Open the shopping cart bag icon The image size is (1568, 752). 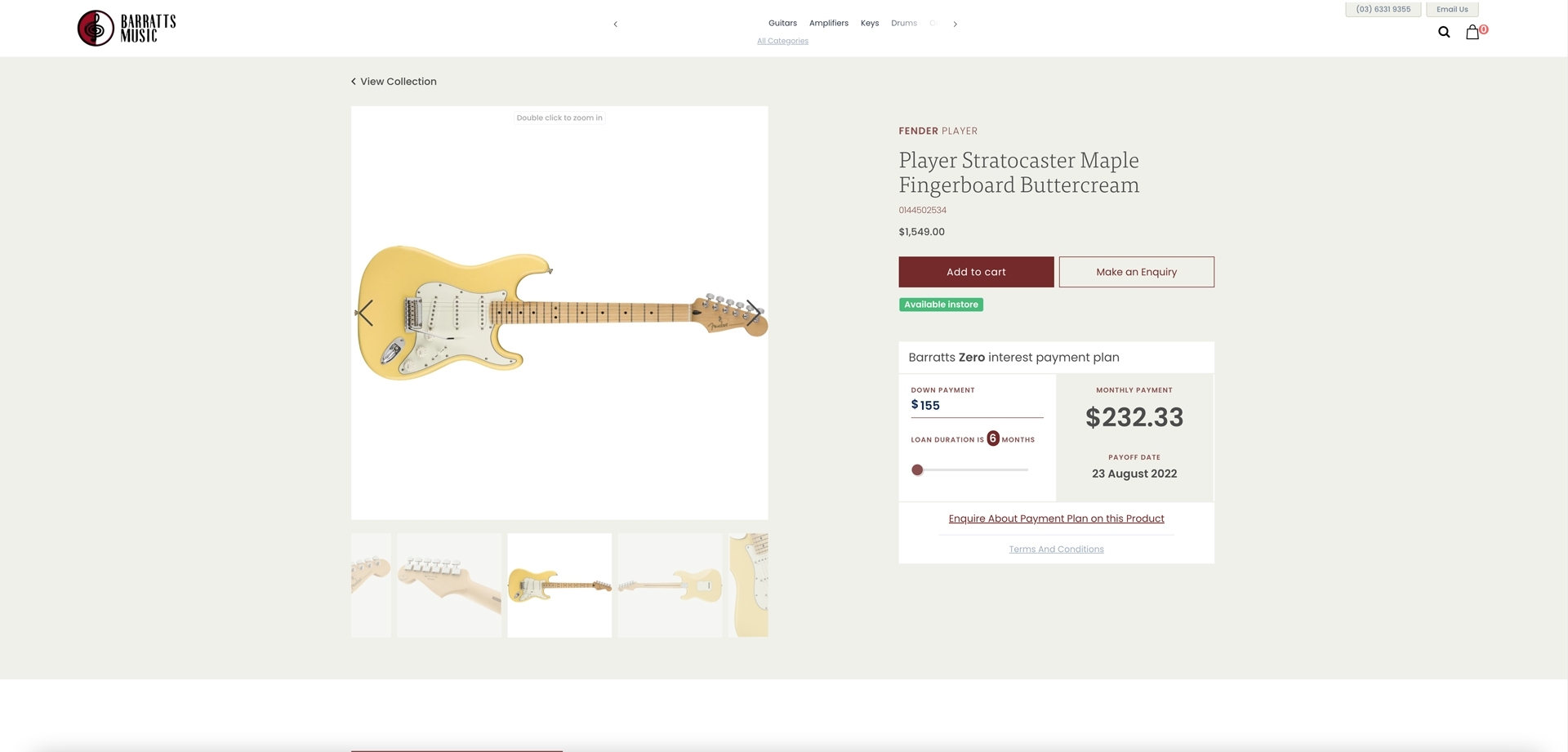(x=1472, y=33)
